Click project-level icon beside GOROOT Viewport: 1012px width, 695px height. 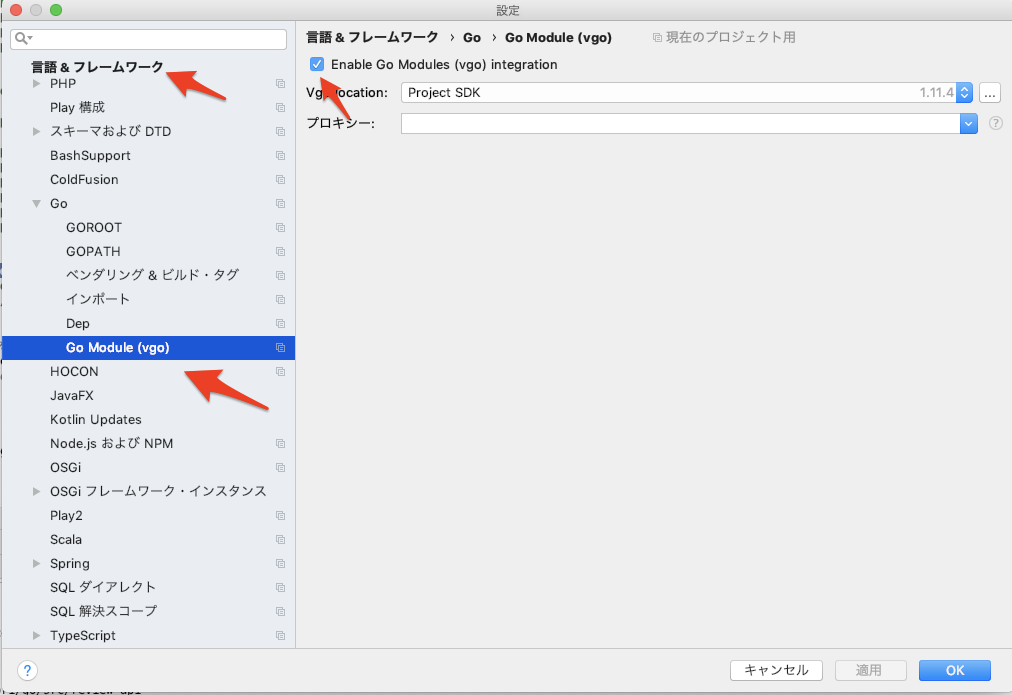click(x=280, y=227)
